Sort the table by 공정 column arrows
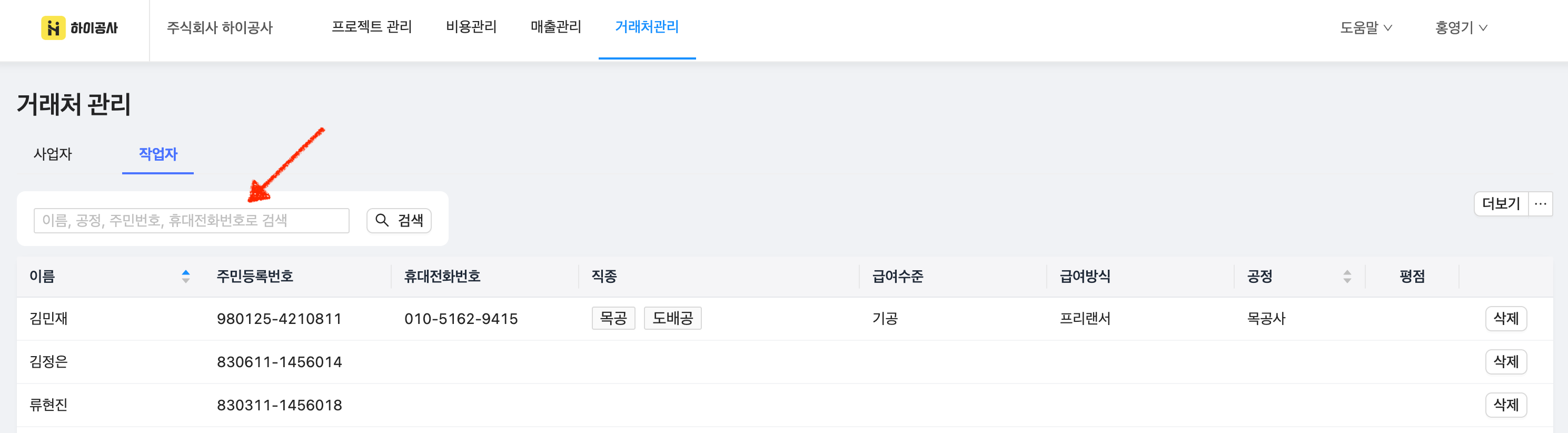The height and width of the screenshot is (433, 1568). click(x=1346, y=277)
